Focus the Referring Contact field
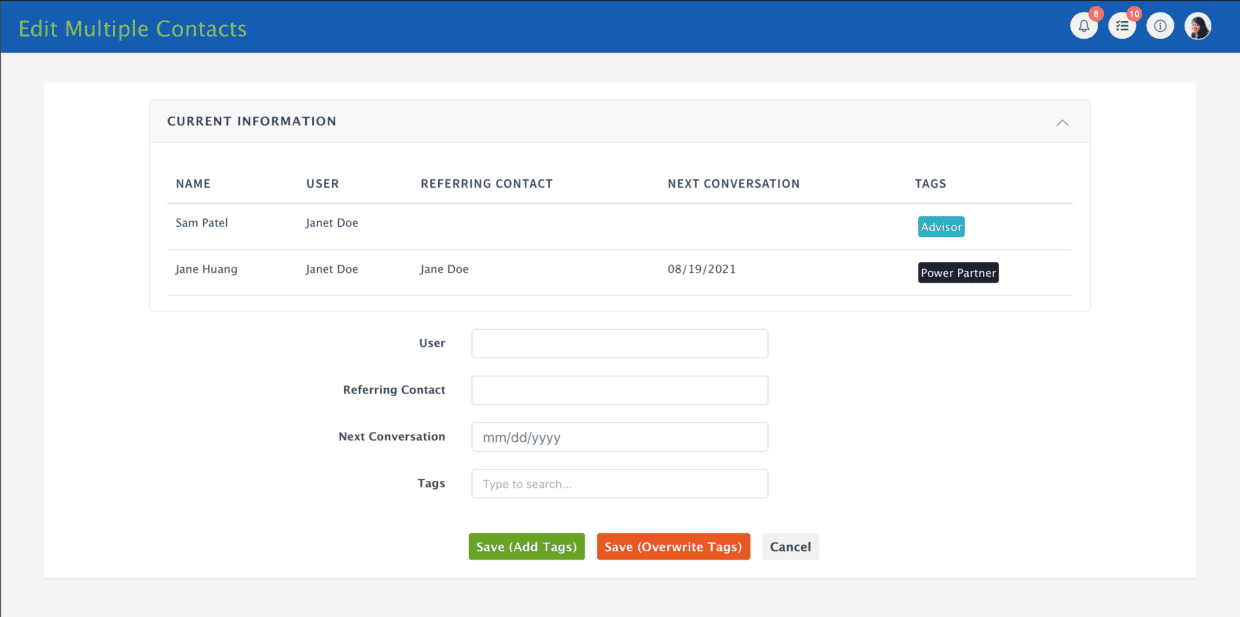This screenshot has height=617, width=1240. pyautogui.click(x=619, y=390)
